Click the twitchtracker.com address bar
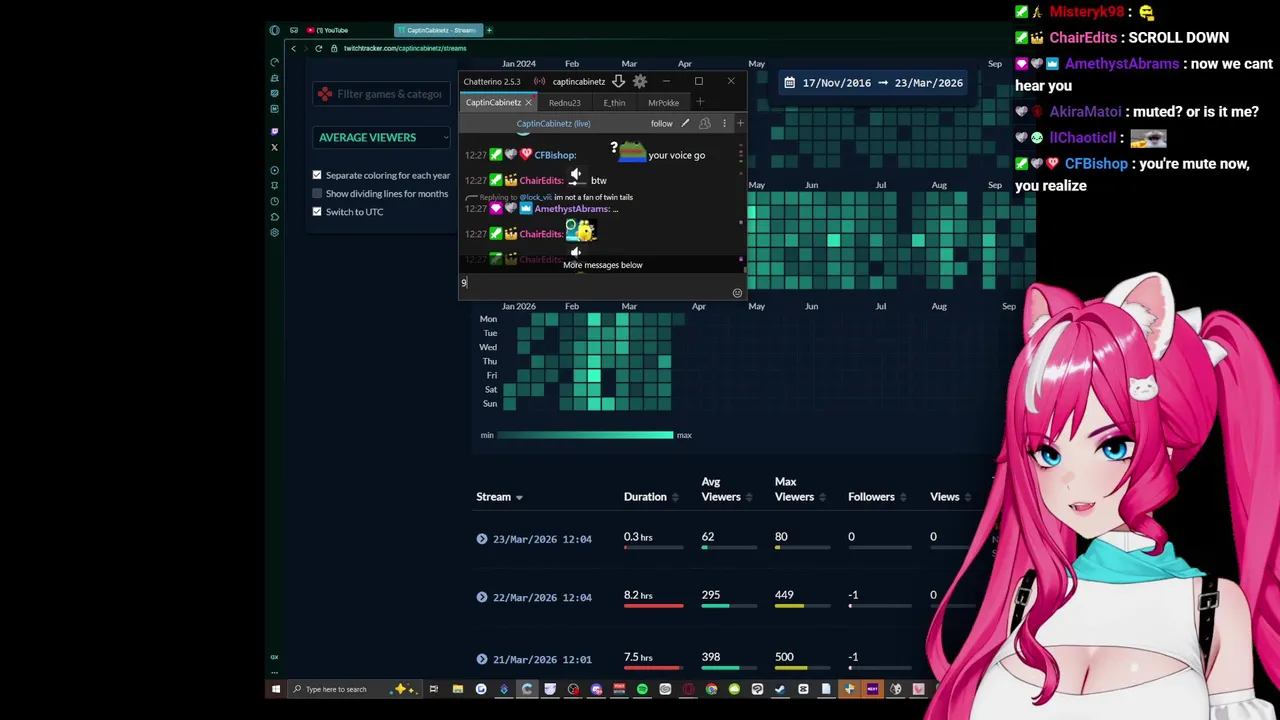The image size is (1280, 720). [x=404, y=48]
